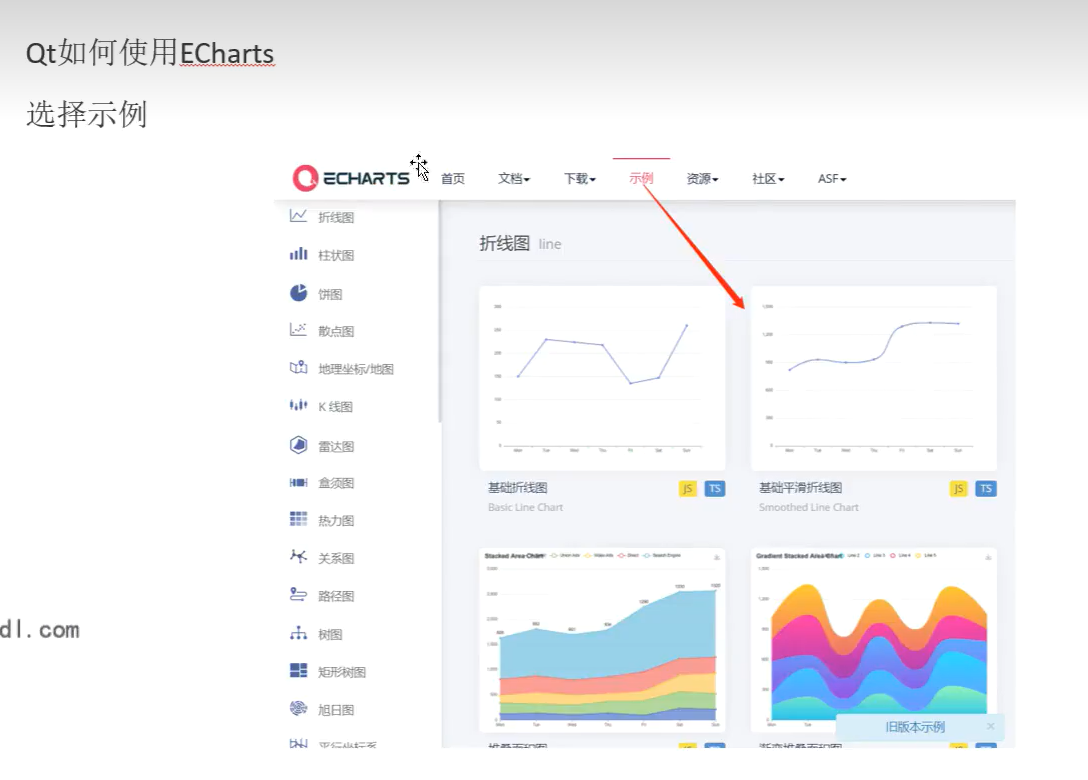The width and height of the screenshot is (1088, 780).
Task: Select the pie chart (饼图) sidebar icon
Action: pyautogui.click(x=298, y=293)
